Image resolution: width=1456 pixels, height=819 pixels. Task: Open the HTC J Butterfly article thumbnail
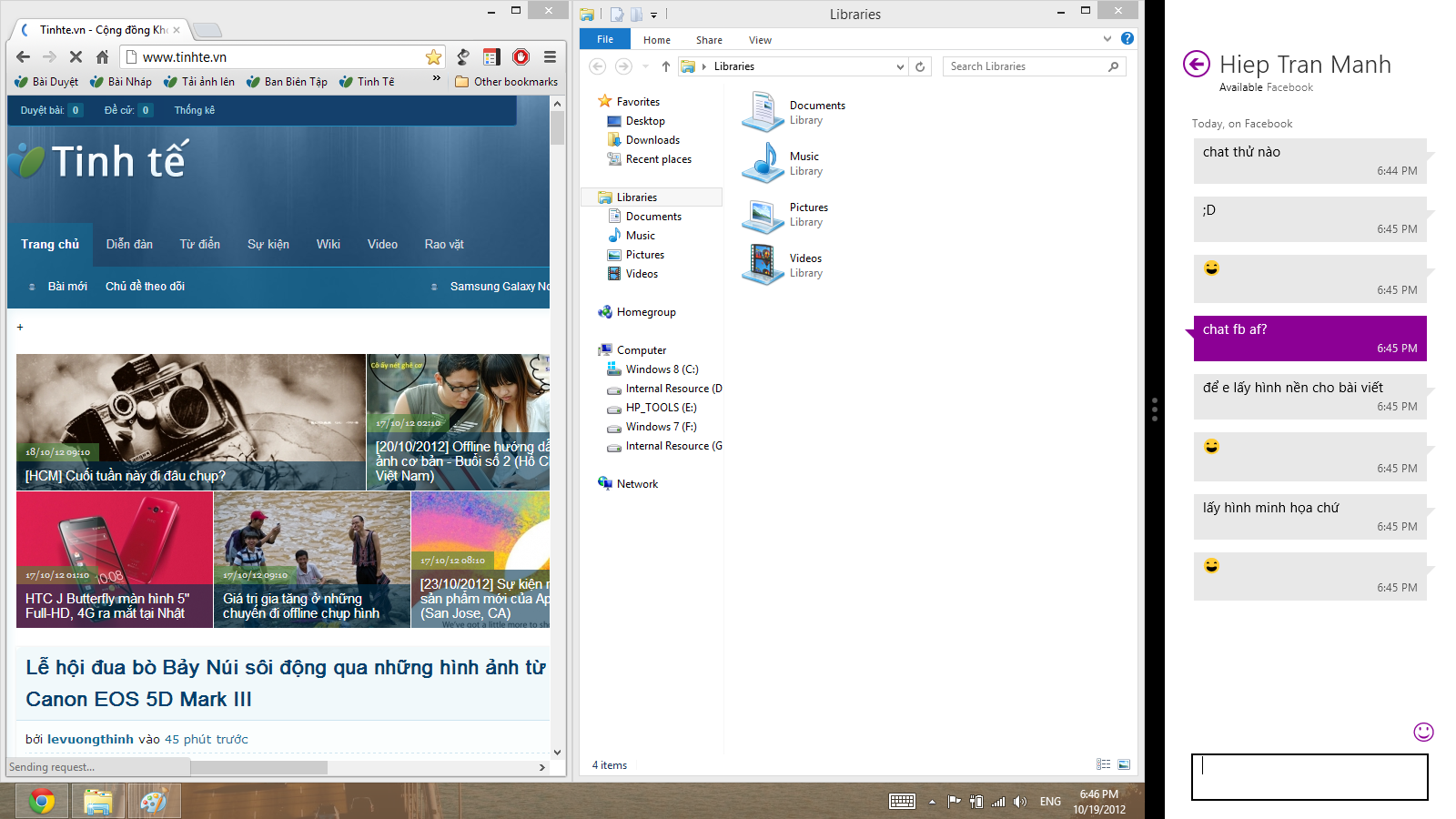[x=115, y=559]
